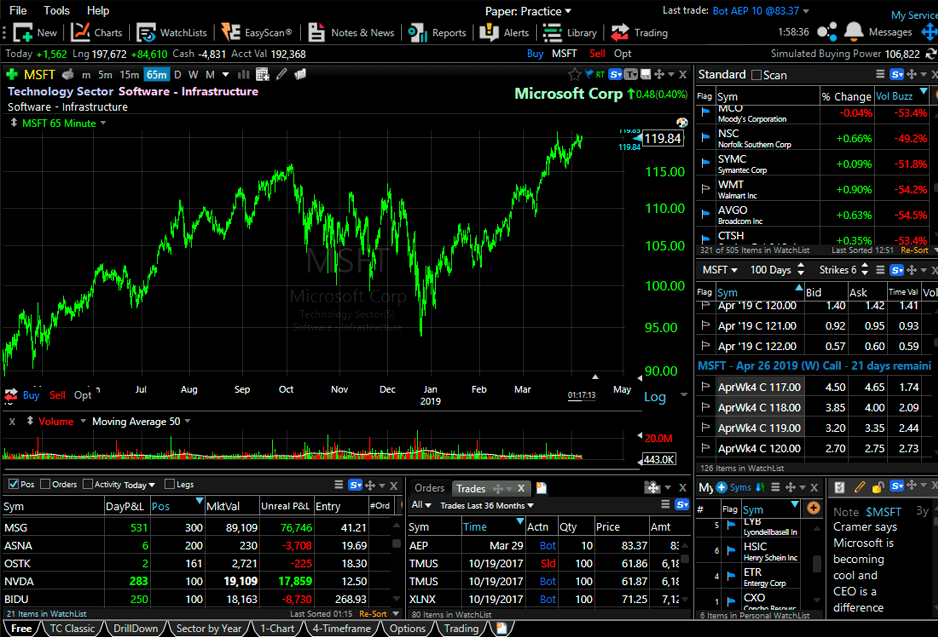The height and width of the screenshot is (637, 938).
Task: Enable the Orders checkbox in positions panel
Action: pos(45,484)
